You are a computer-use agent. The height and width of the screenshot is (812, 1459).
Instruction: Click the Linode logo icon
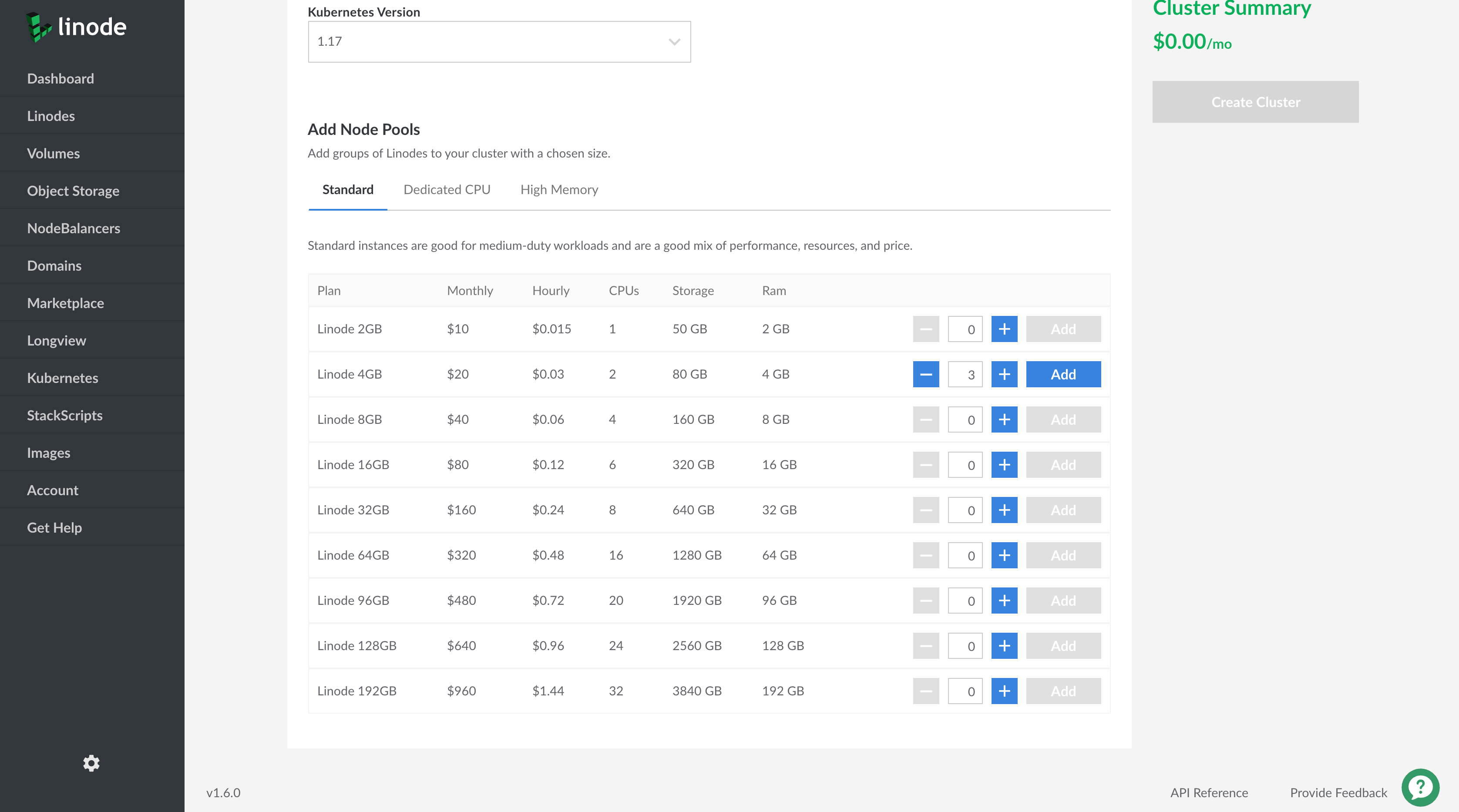[38, 27]
